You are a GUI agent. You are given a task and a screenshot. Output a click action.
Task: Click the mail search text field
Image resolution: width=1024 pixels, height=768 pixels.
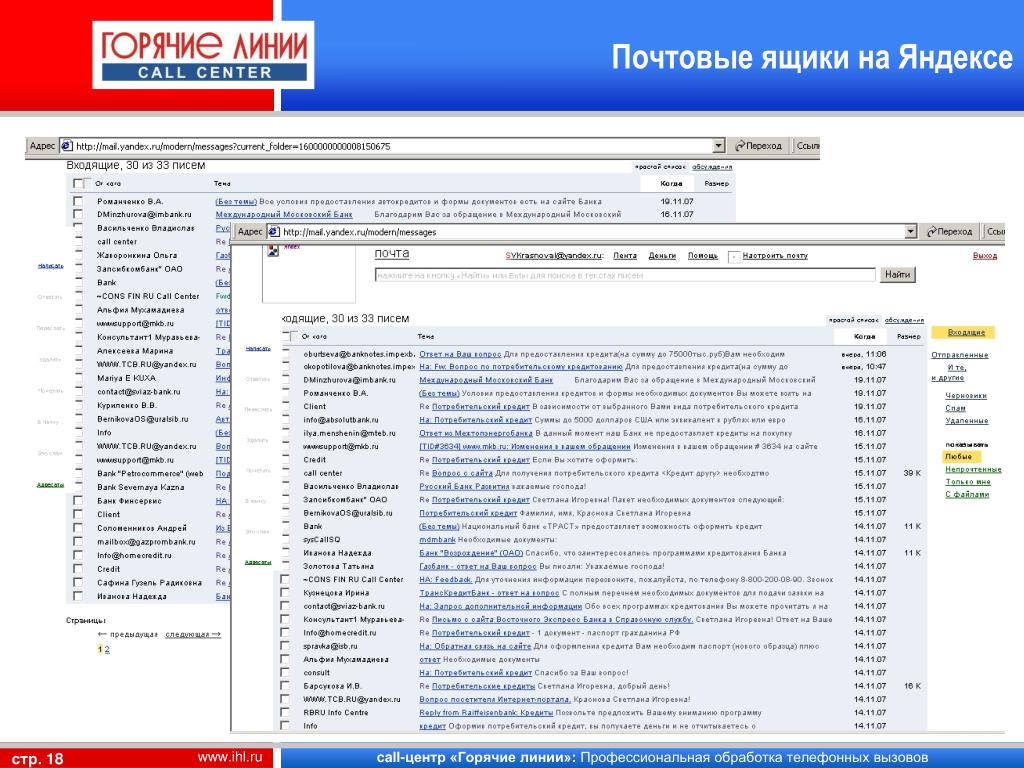coord(625,276)
